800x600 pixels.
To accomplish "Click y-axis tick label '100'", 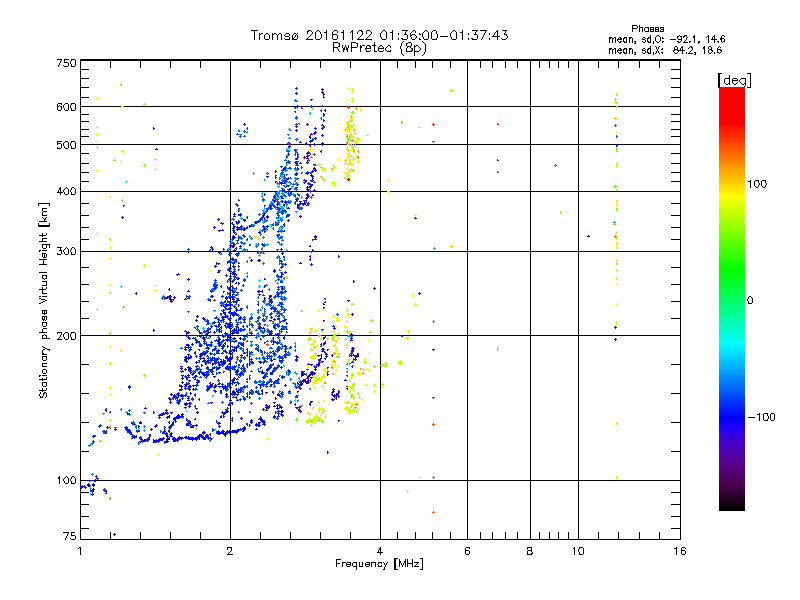I will (67, 481).
